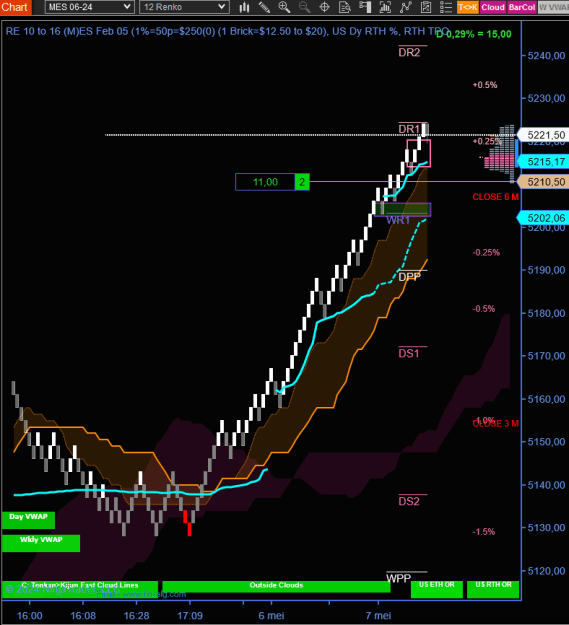The height and width of the screenshot is (625, 569).
Task: Click the zoom out magnifier
Action: (x=304, y=7)
